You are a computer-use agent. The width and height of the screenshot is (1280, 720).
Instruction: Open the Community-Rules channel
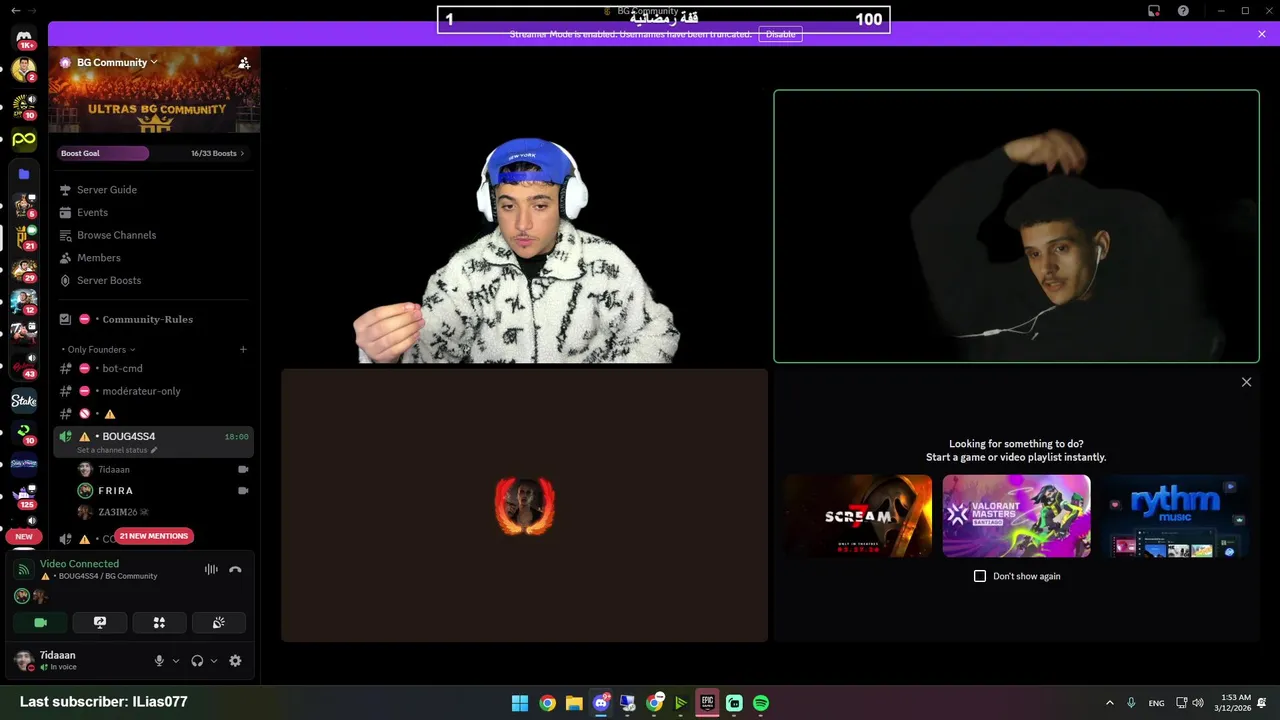point(147,319)
